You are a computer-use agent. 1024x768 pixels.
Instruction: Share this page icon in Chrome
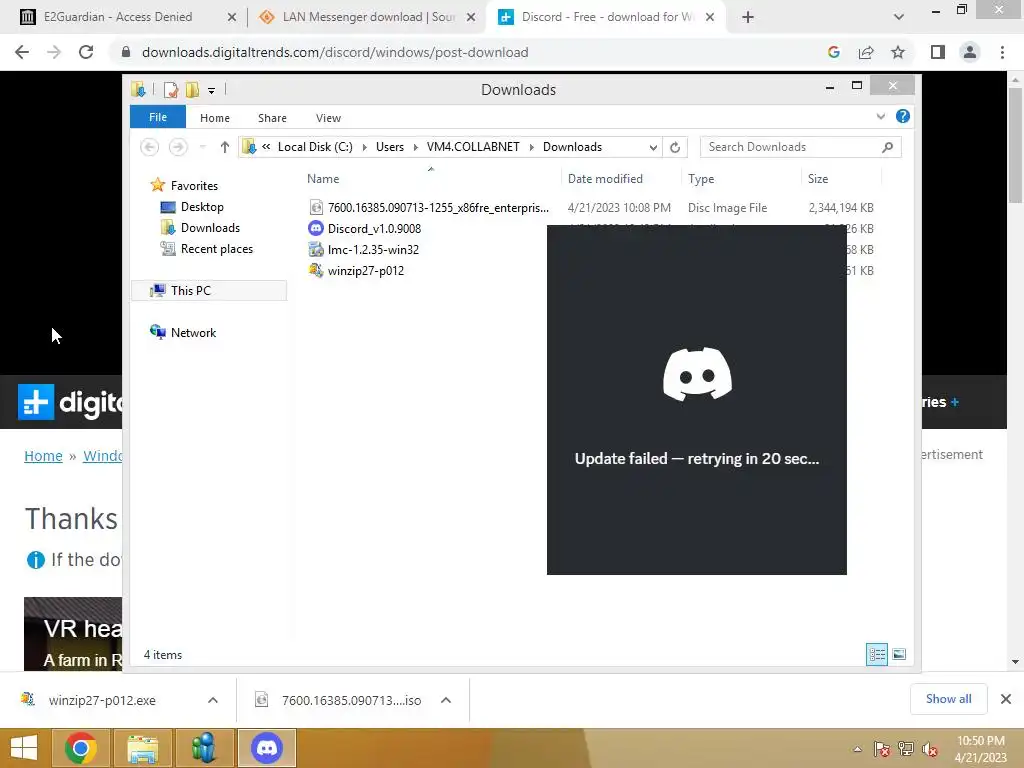(x=866, y=52)
